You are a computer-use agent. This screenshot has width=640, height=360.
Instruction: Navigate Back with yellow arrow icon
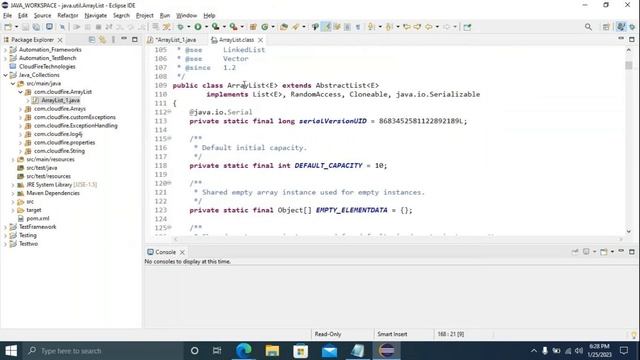click(429, 27)
